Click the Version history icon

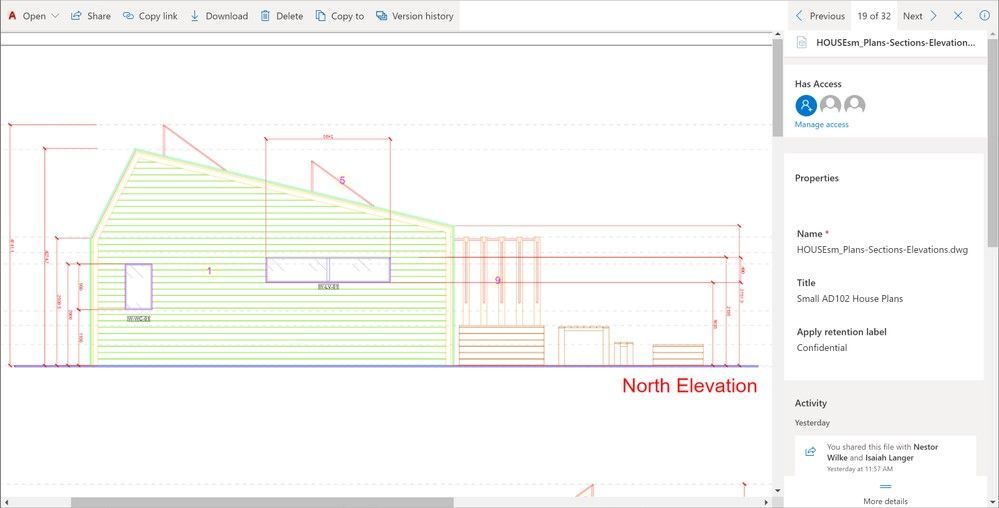[x=382, y=16]
